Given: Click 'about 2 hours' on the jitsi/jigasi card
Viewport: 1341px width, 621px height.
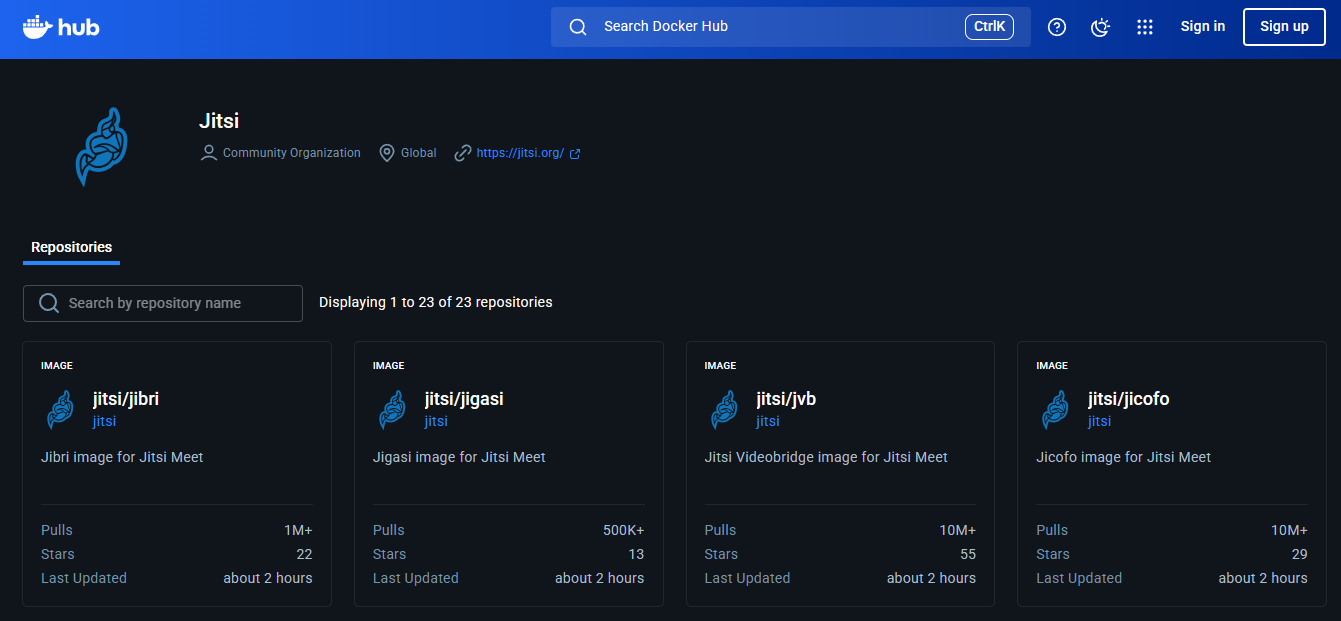Looking at the screenshot, I should pos(600,578).
